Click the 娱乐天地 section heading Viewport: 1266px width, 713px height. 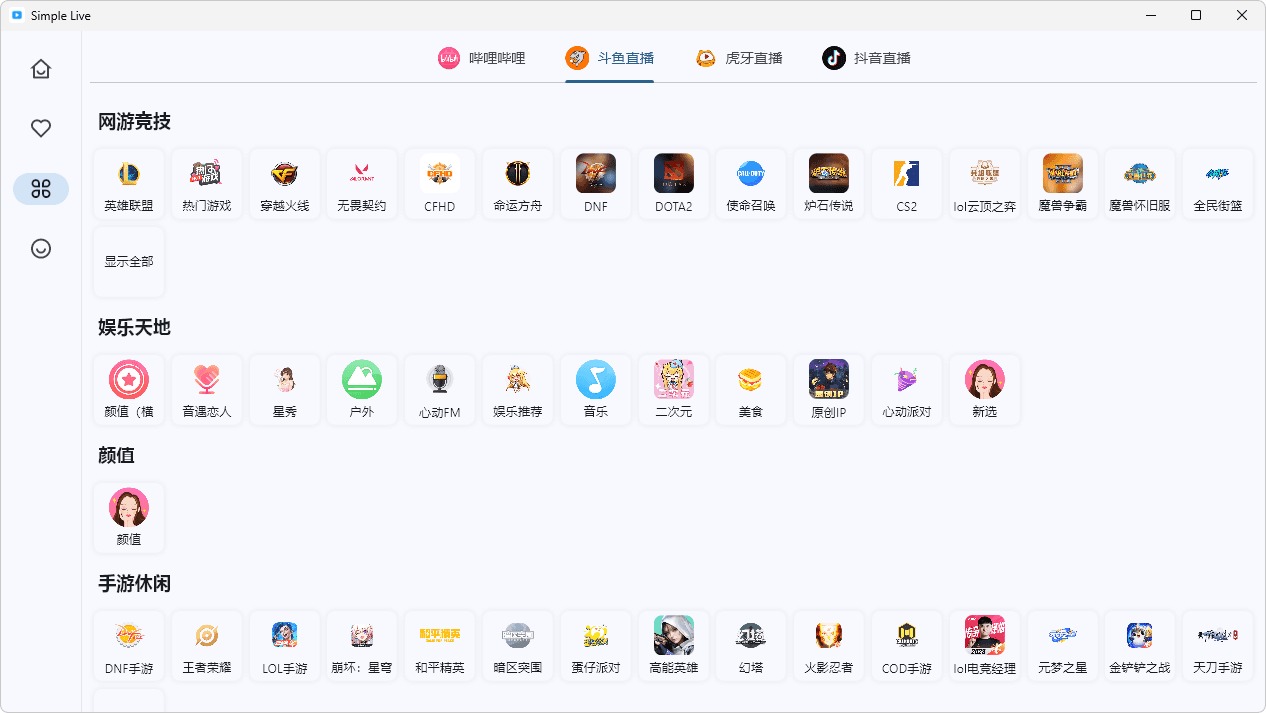click(135, 327)
